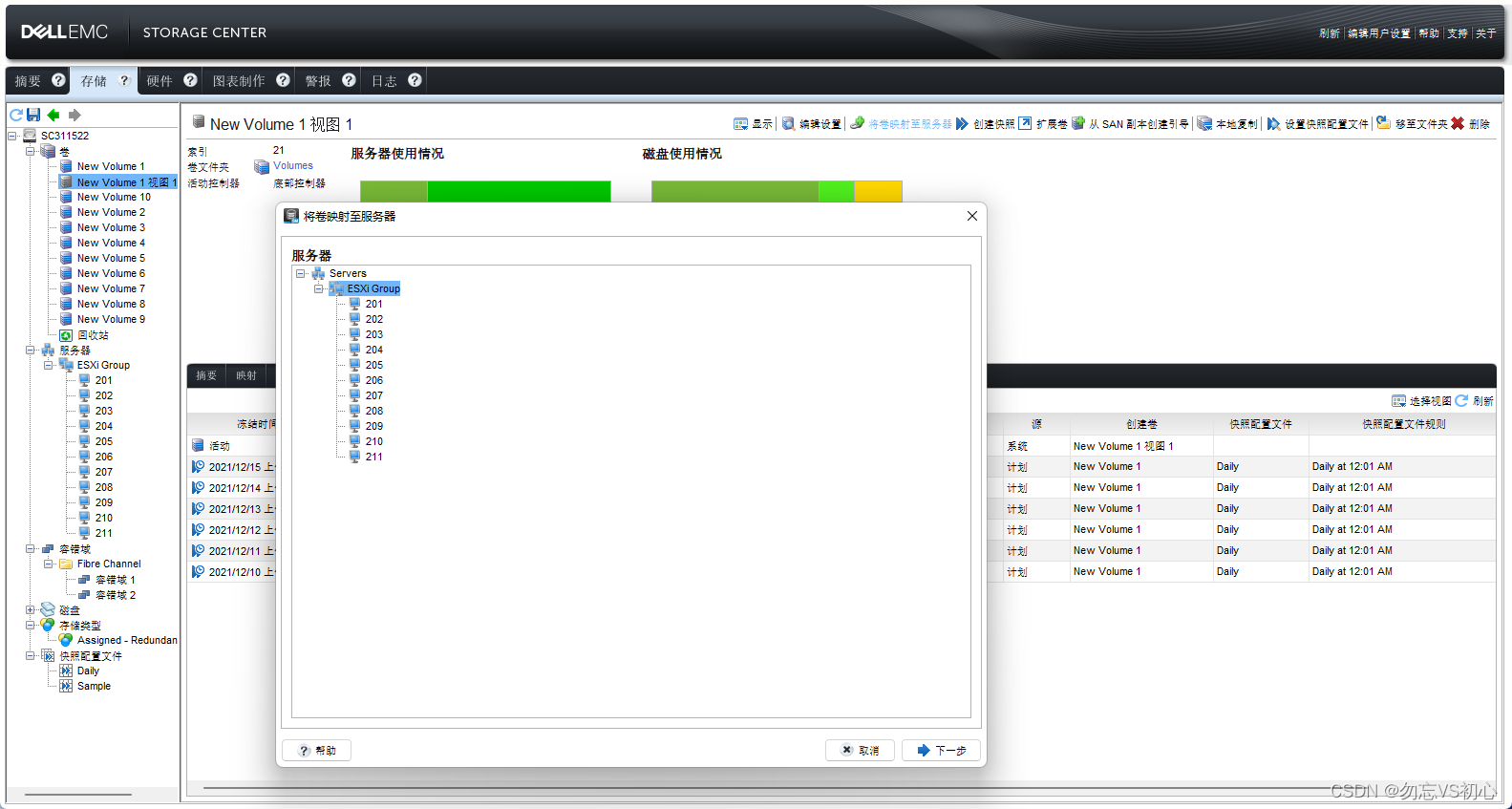Collapse the ESXi Group node in dialog
The image size is (1512, 809).
319,288
